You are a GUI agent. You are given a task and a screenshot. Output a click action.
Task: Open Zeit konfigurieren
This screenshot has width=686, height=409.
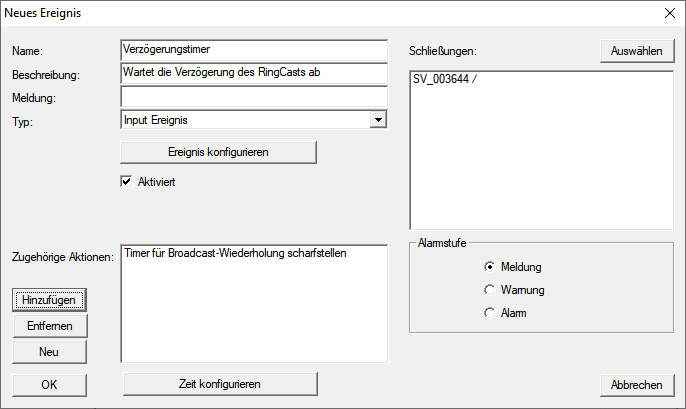coord(219,384)
